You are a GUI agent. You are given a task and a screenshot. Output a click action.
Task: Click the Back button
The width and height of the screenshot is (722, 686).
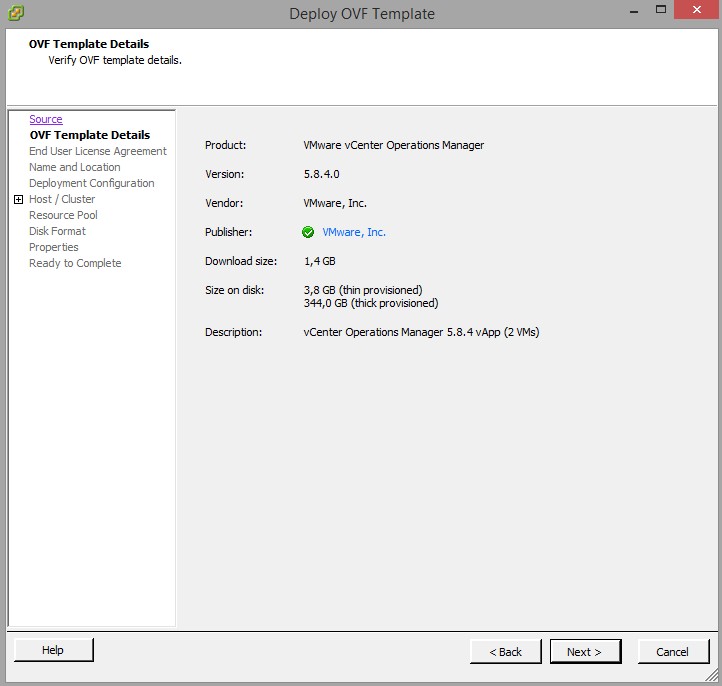click(505, 652)
